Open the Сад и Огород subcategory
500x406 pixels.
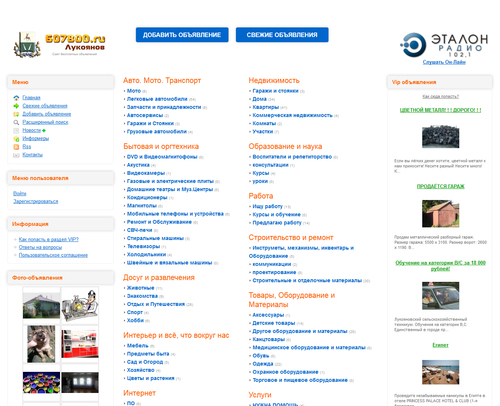click(145, 362)
